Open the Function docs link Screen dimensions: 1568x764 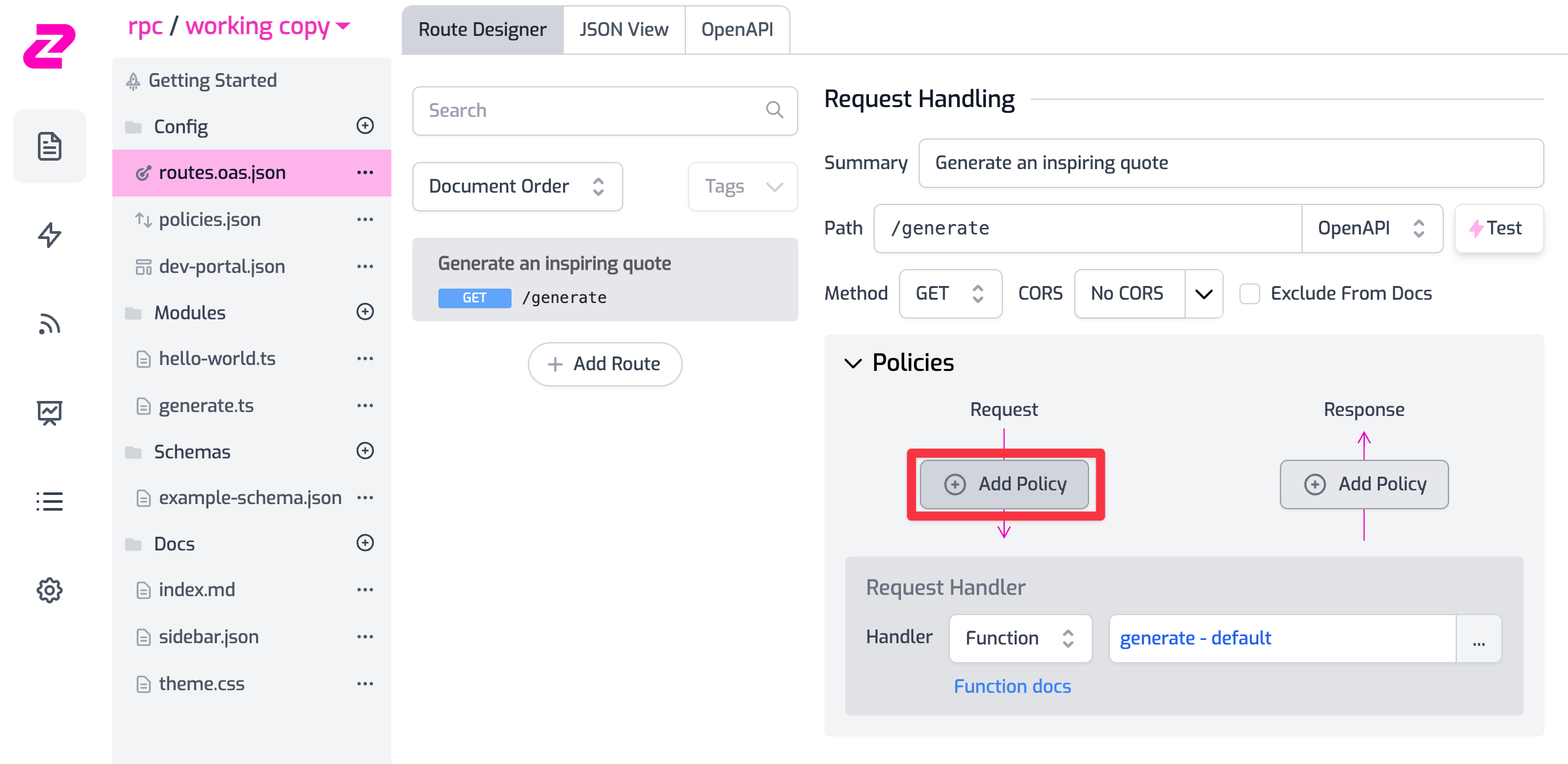(x=1012, y=686)
